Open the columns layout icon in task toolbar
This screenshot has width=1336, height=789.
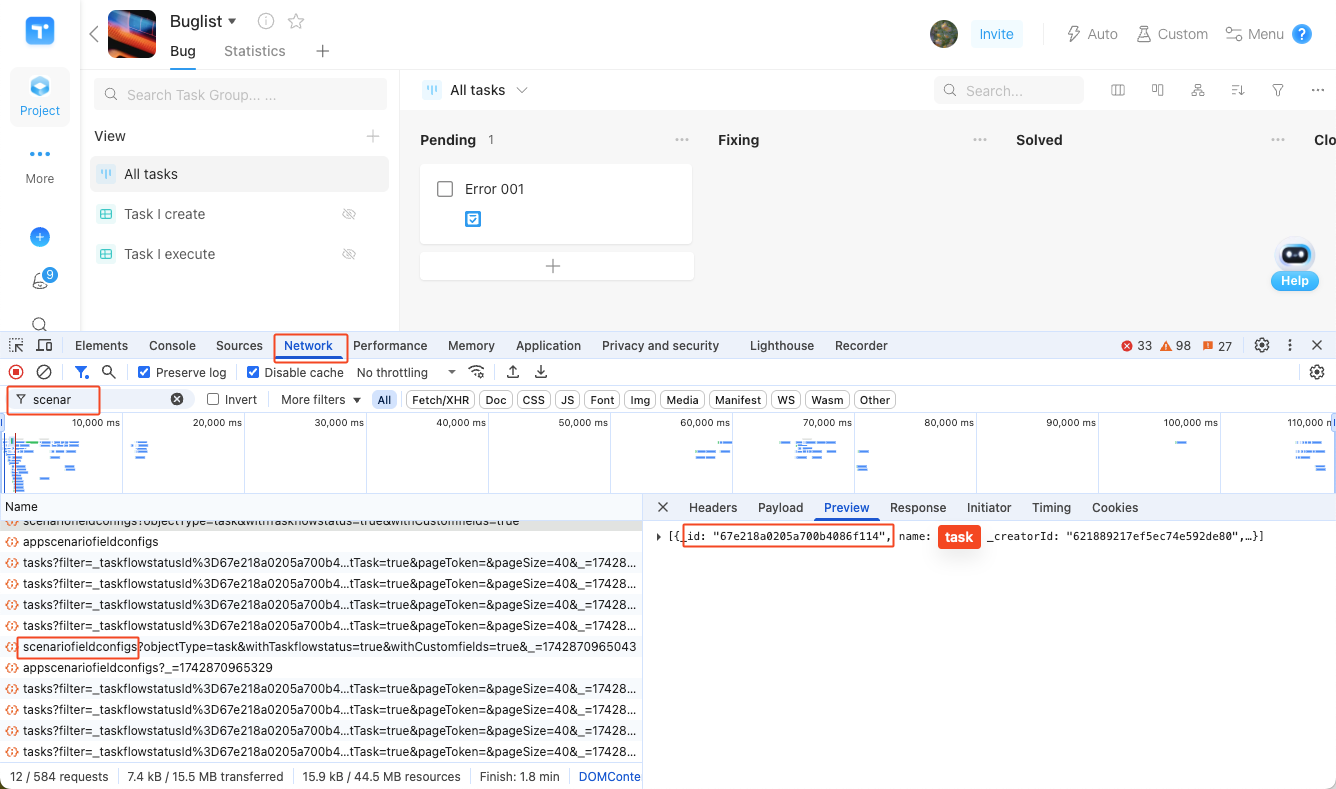click(1118, 90)
